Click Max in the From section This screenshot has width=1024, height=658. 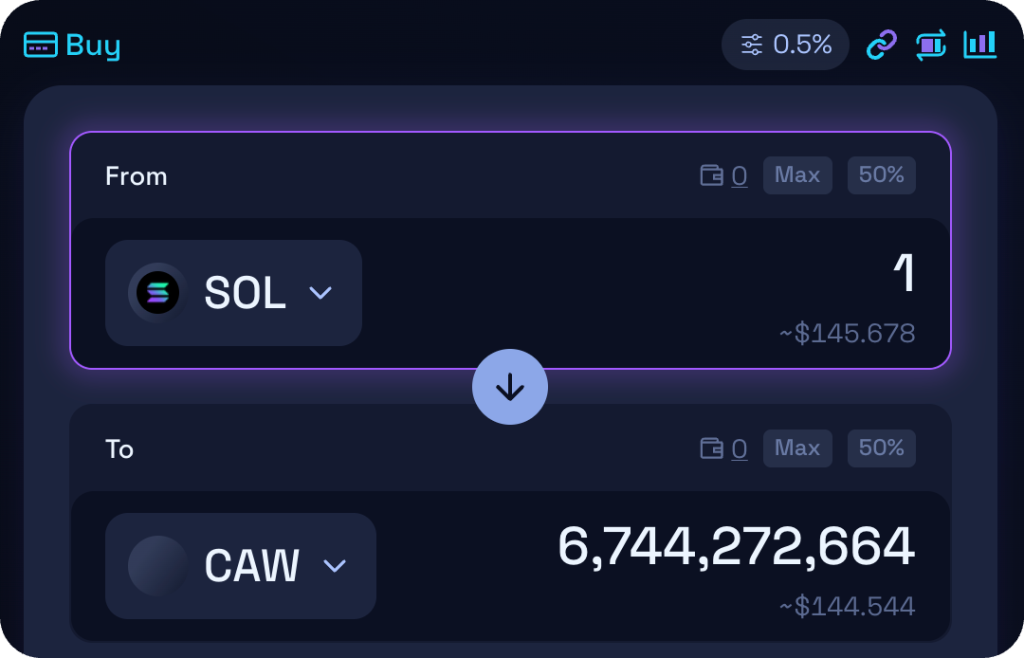(797, 175)
